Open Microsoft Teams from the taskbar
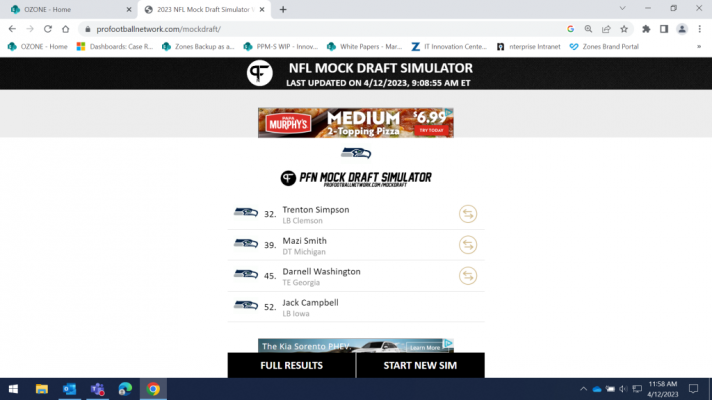 [97, 389]
